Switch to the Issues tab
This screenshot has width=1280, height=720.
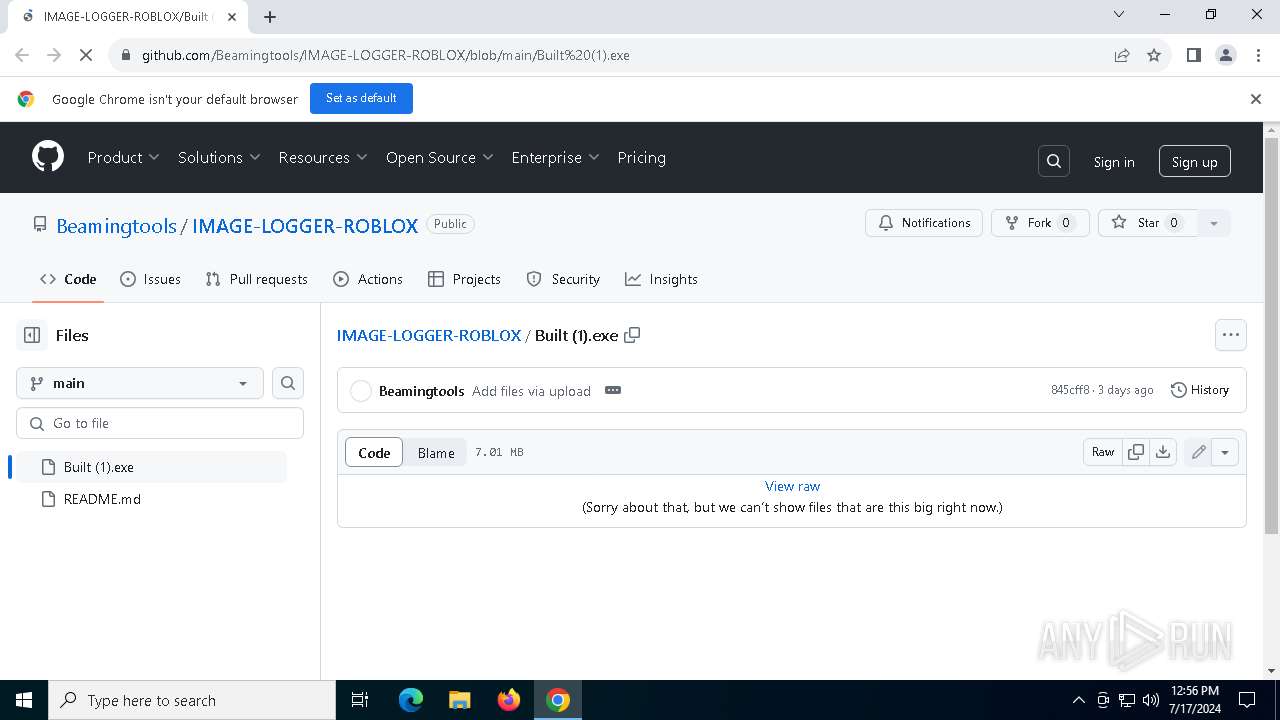point(150,279)
